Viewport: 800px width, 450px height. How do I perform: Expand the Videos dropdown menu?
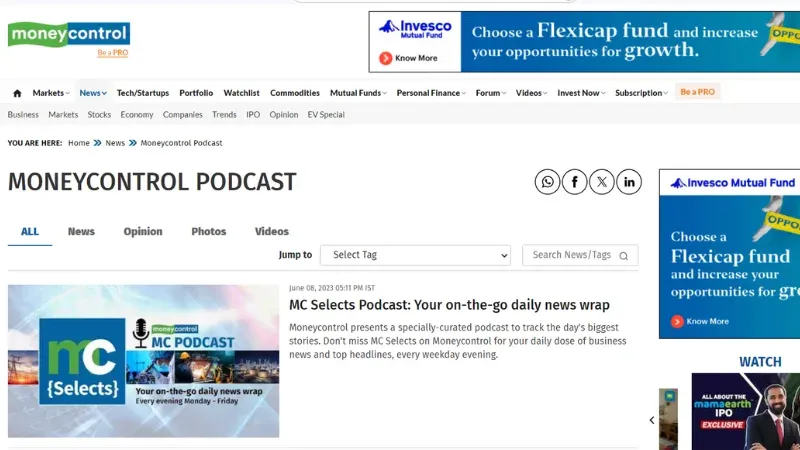pos(531,93)
